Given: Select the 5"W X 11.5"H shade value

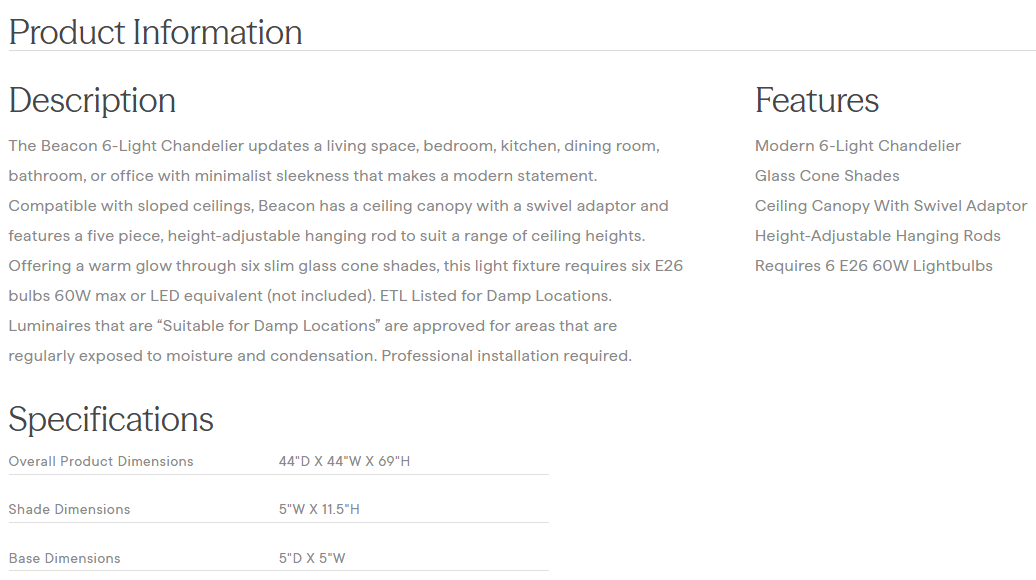Looking at the screenshot, I should pyautogui.click(x=319, y=509).
